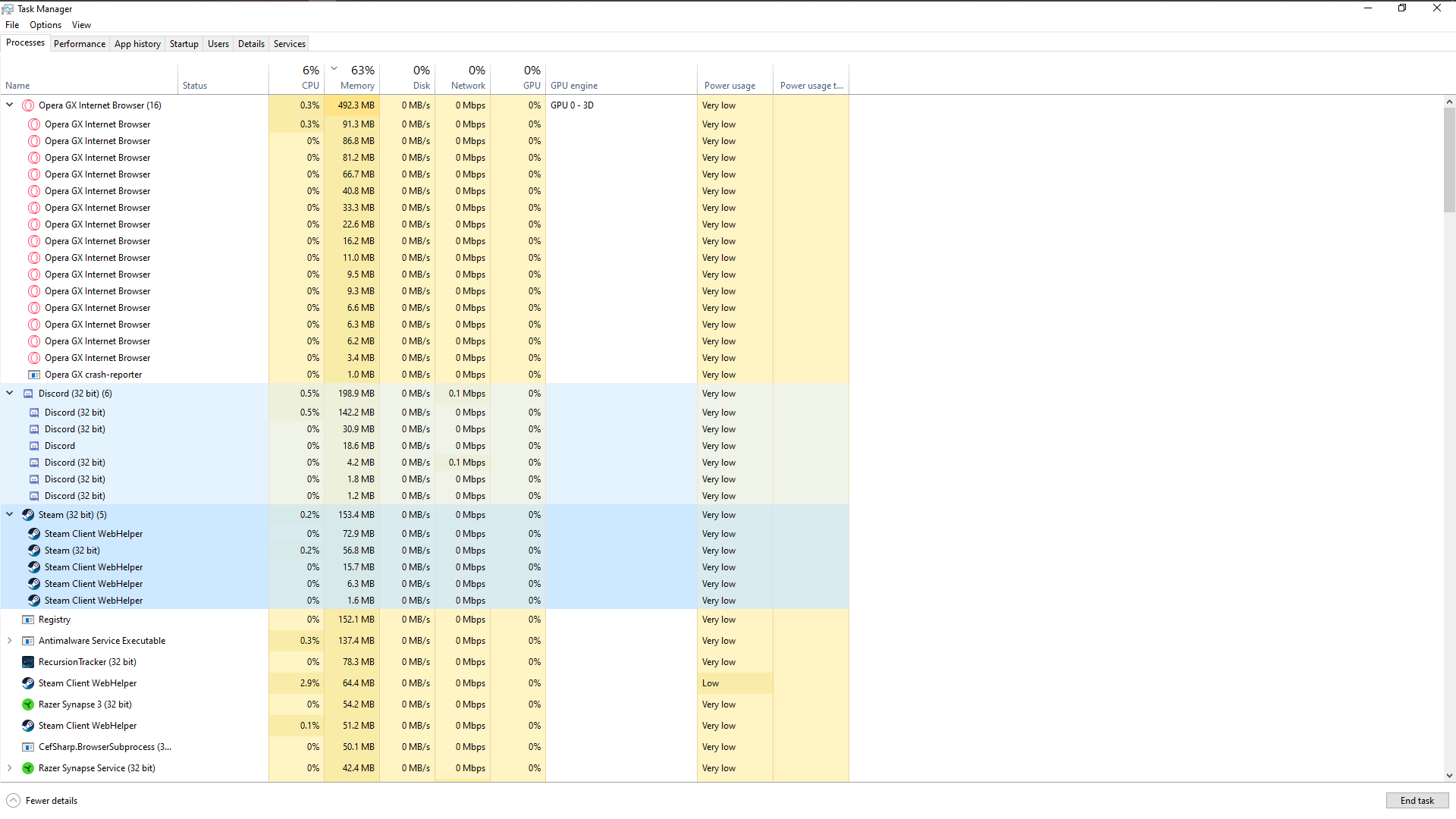Click the Opera GX crash-reporter icon
The image size is (1456, 819).
pos(34,375)
